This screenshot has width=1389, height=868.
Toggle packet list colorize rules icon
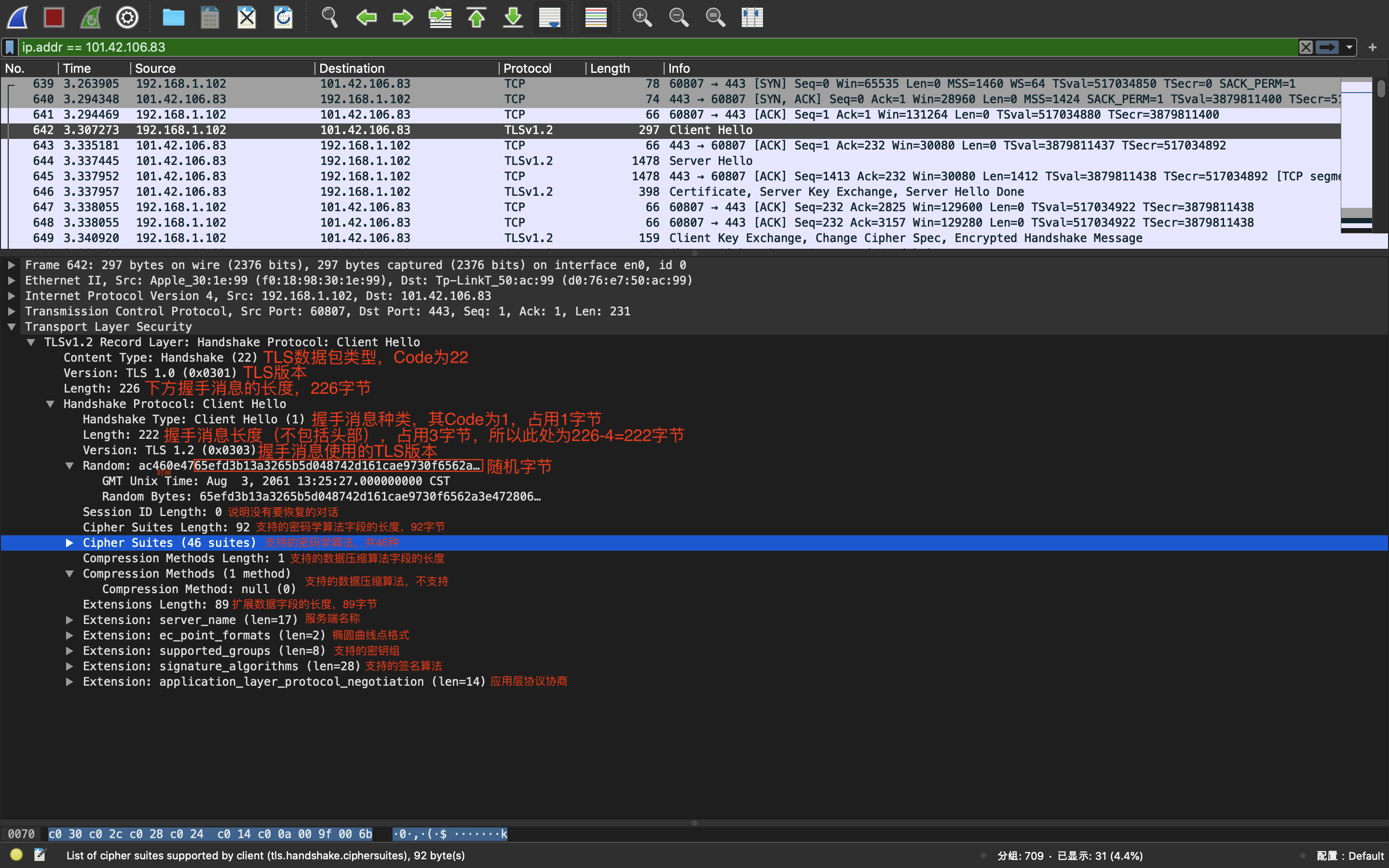(596, 17)
